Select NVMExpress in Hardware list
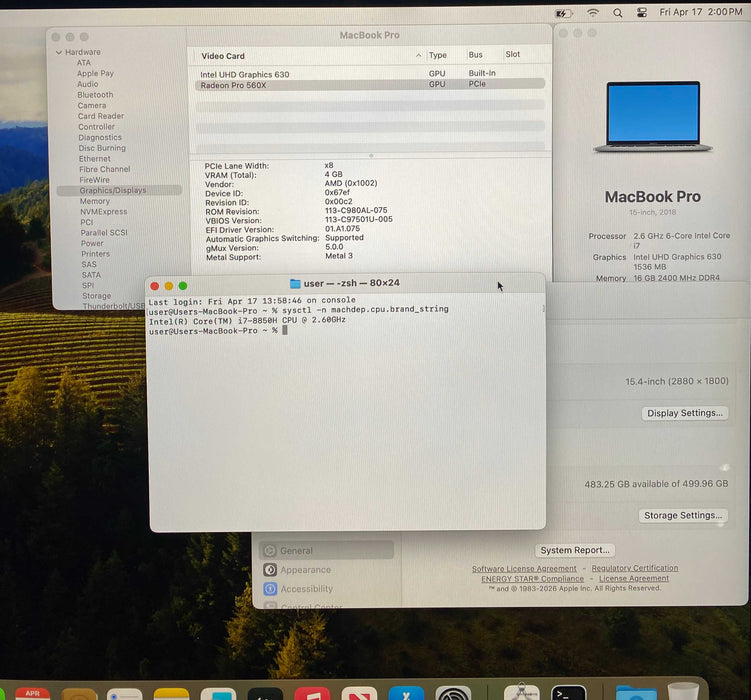This screenshot has width=751, height=700. (x=103, y=212)
